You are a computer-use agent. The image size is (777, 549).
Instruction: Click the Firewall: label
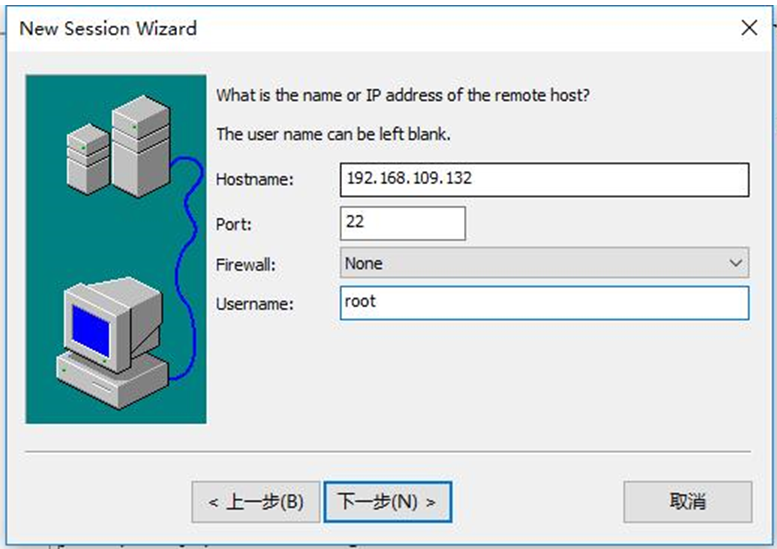click(246, 265)
